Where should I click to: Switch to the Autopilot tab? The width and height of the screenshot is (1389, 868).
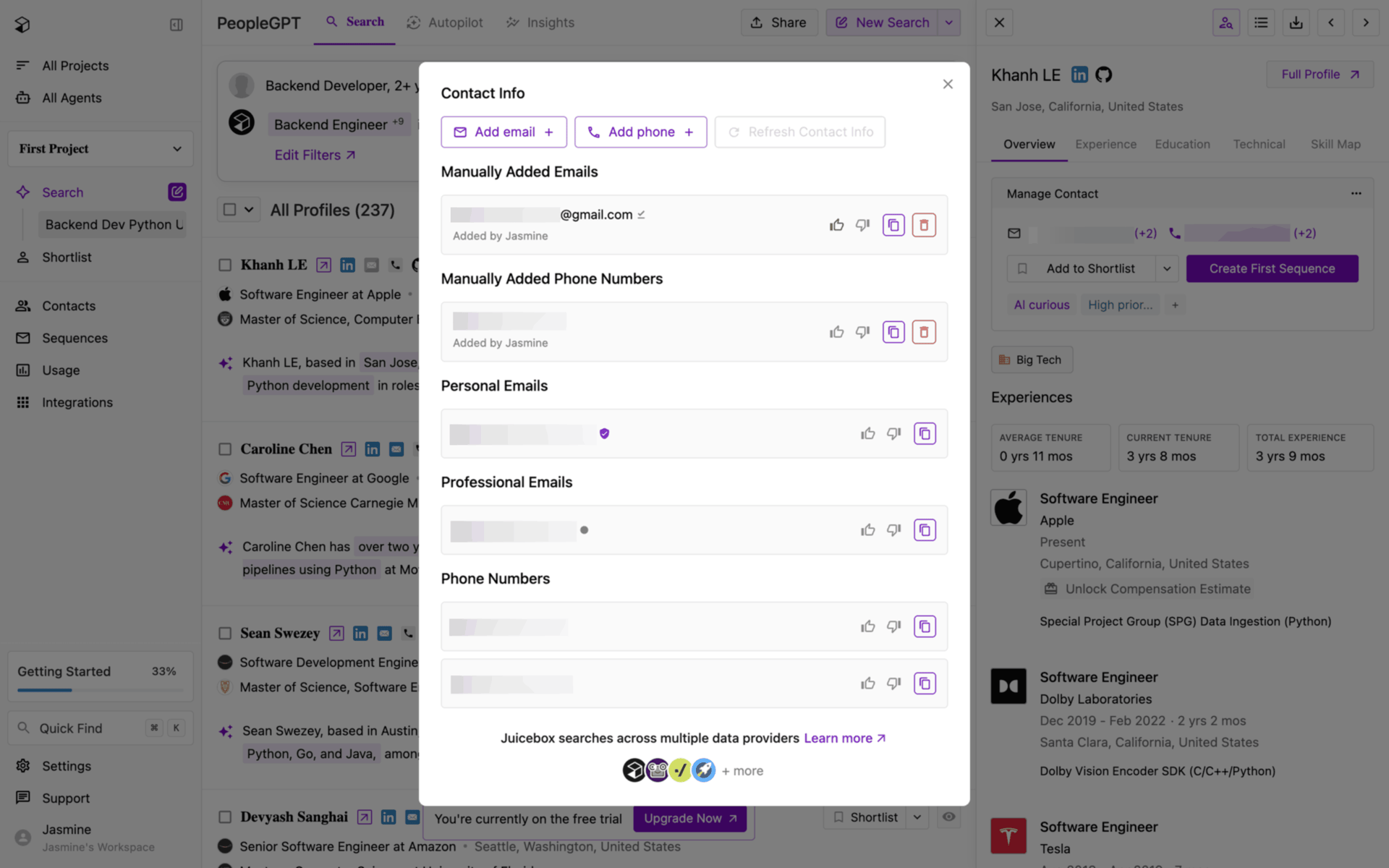(445, 22)
